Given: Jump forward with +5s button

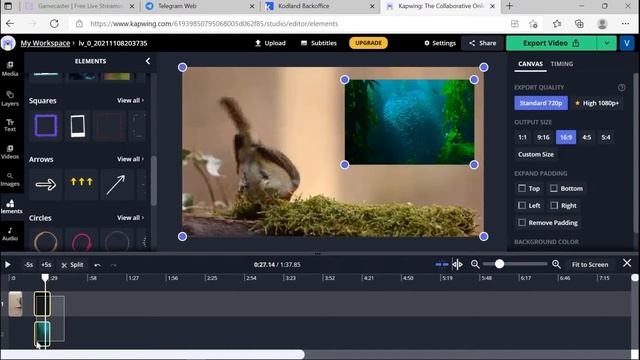Looking at the screenshot, I should [x=46, y=264].
